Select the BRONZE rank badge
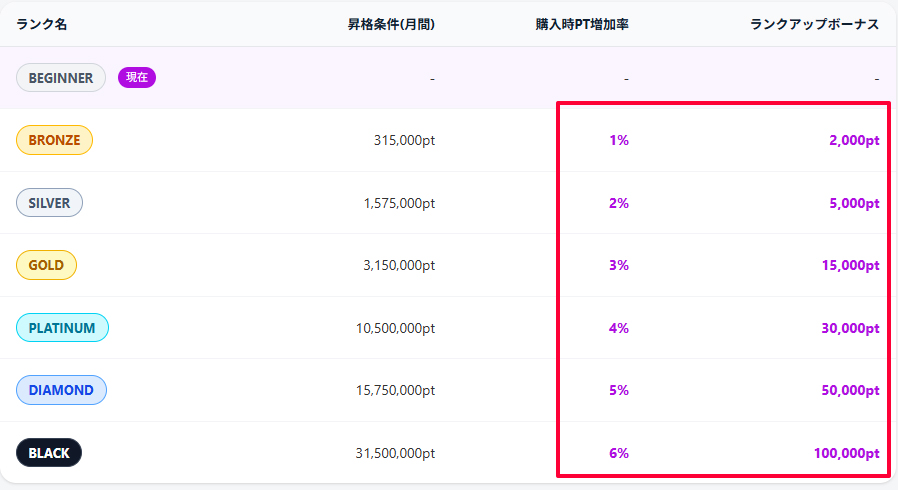 (x=54, y=140)
